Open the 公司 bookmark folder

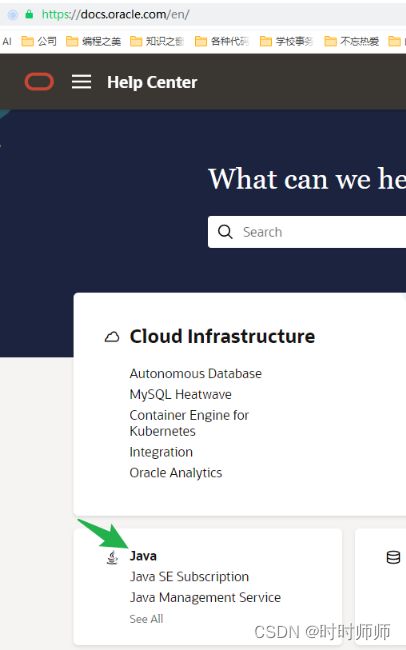click(39, 41)
